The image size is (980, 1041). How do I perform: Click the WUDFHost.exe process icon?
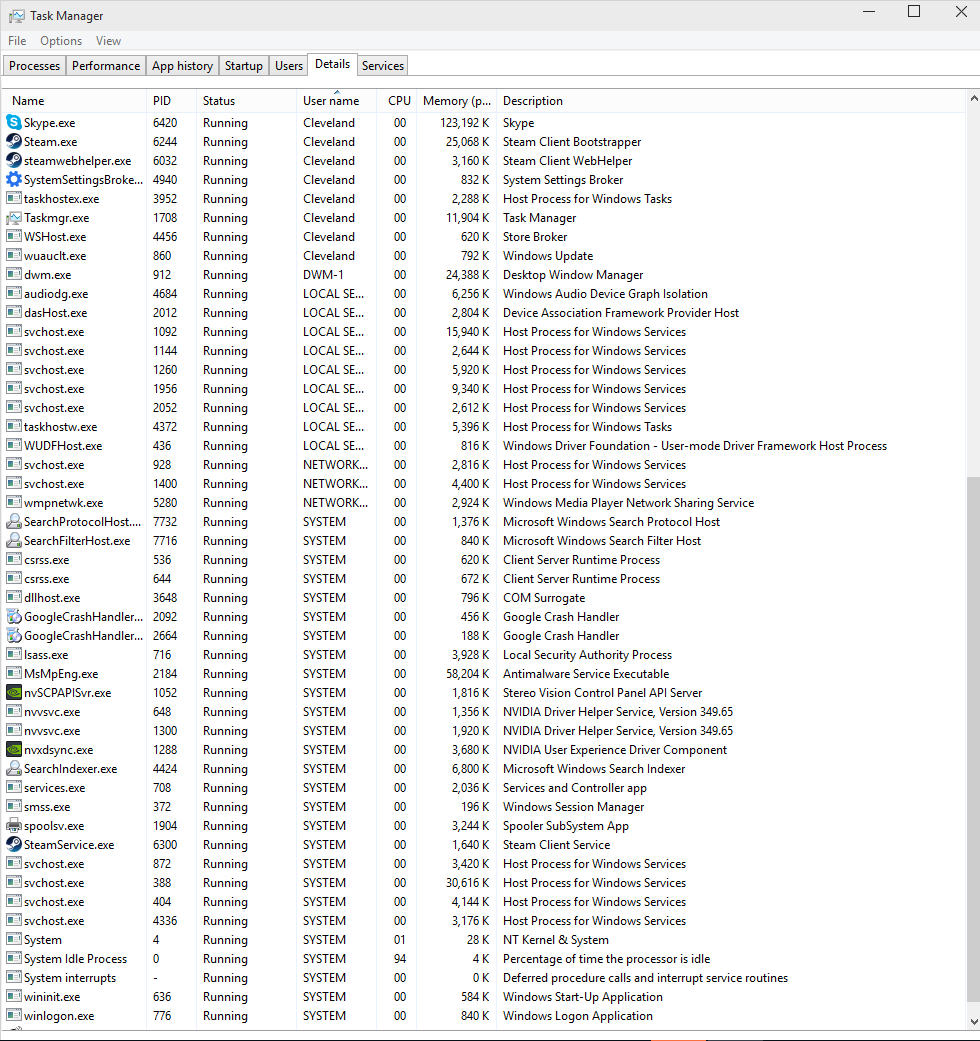(13, 445)
